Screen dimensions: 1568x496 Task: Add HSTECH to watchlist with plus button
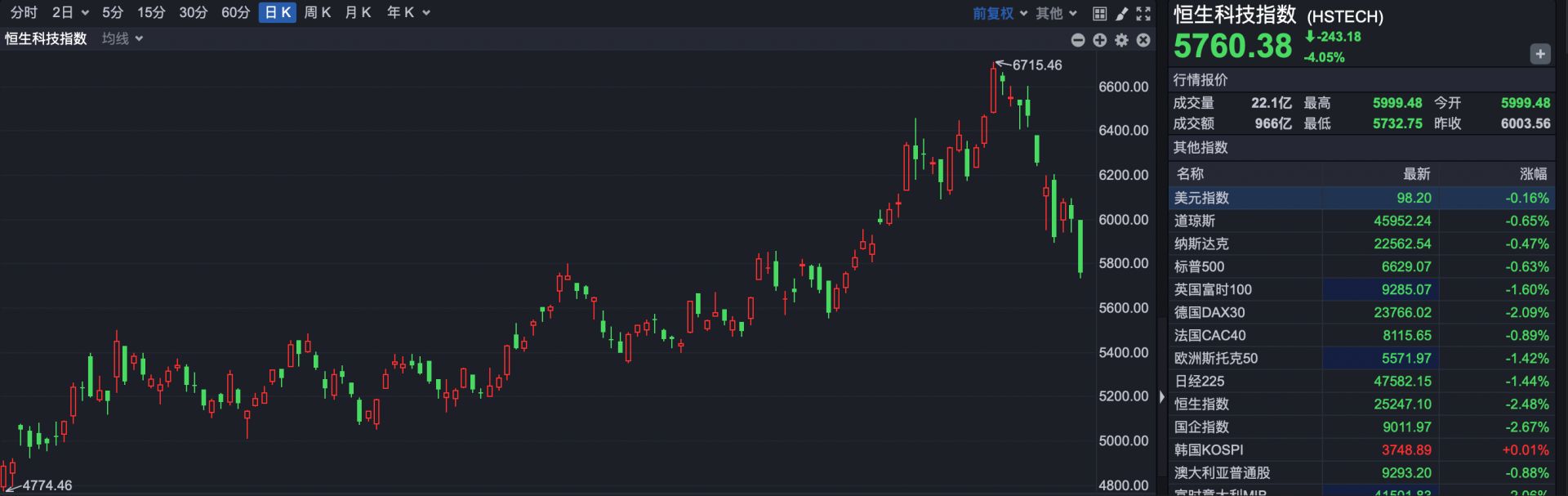click(x=1539, y=54)
